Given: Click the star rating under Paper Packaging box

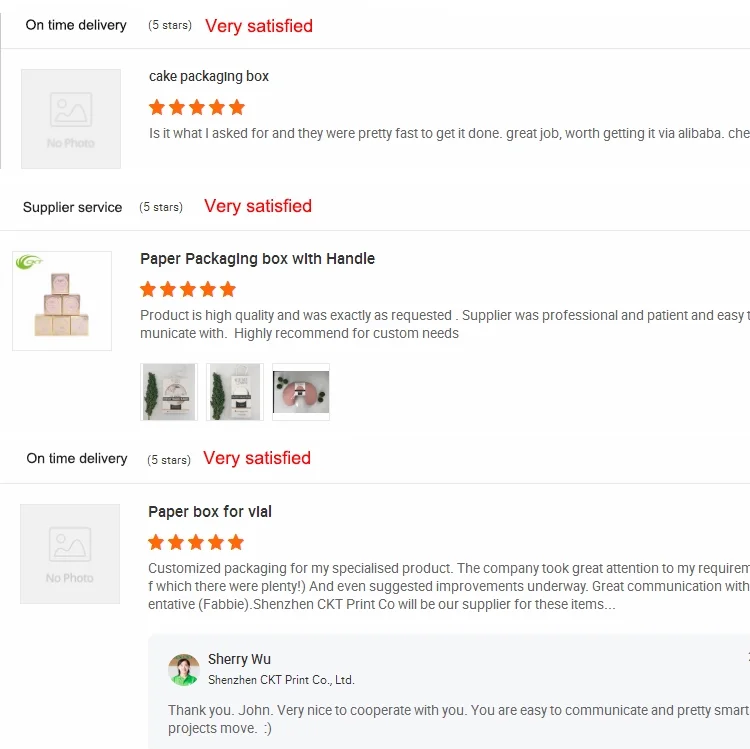Looking at the screenshot, I should coord(188,289).
